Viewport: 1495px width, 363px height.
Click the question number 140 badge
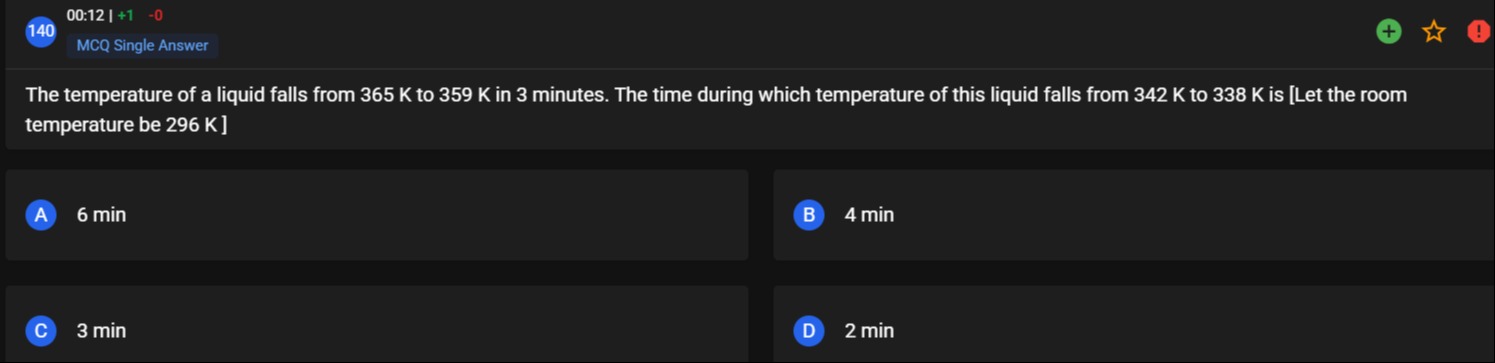coord(41,32)
